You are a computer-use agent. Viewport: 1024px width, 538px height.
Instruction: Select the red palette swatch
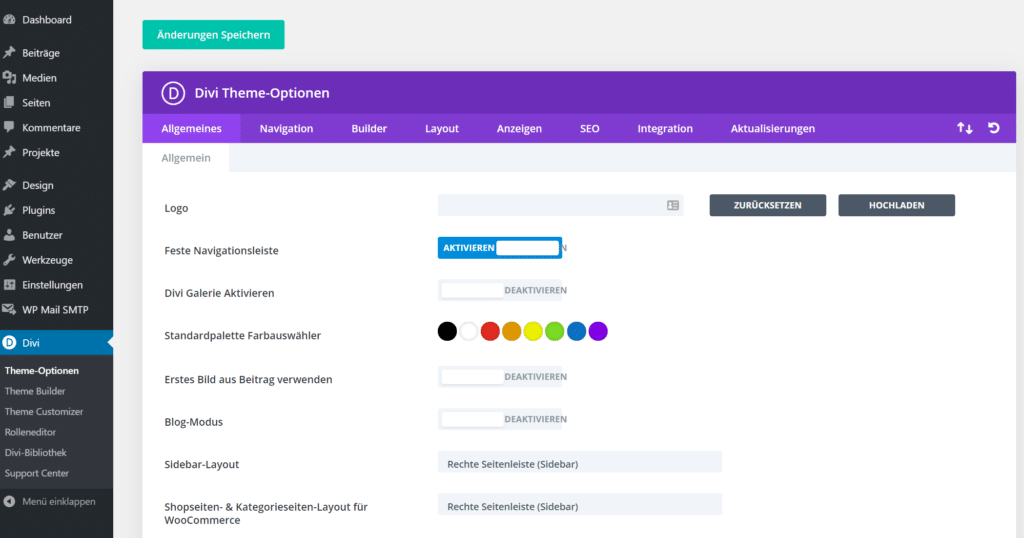click(490, 331)
